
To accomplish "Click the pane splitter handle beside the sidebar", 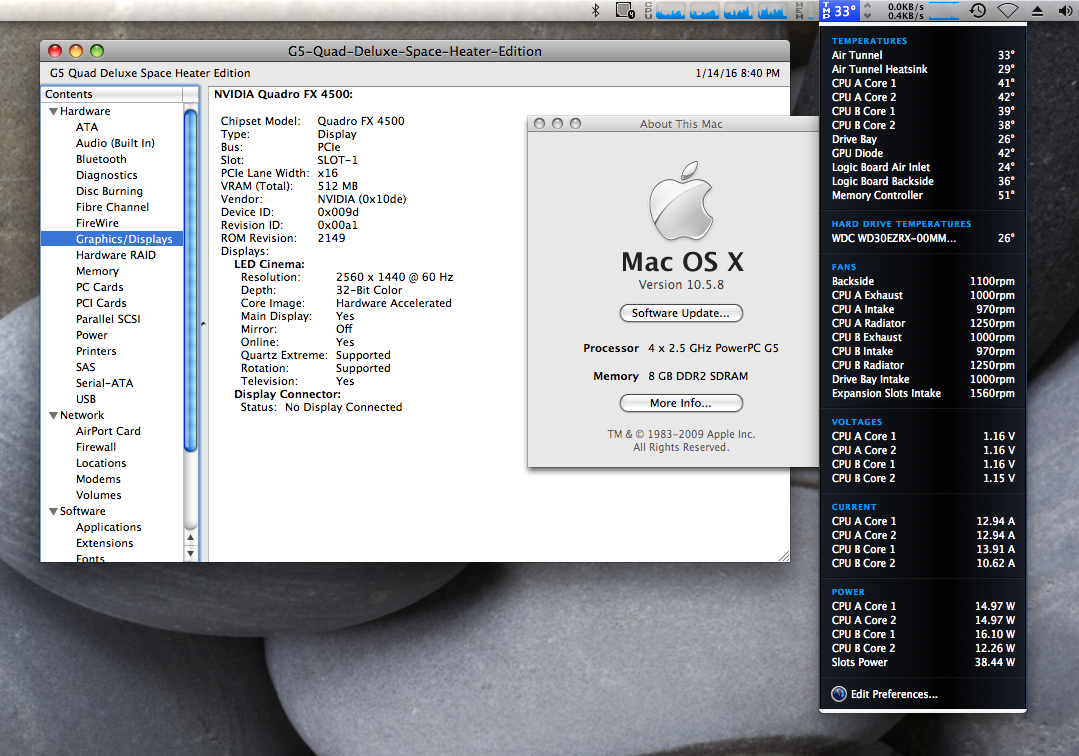I will (203, 323).
